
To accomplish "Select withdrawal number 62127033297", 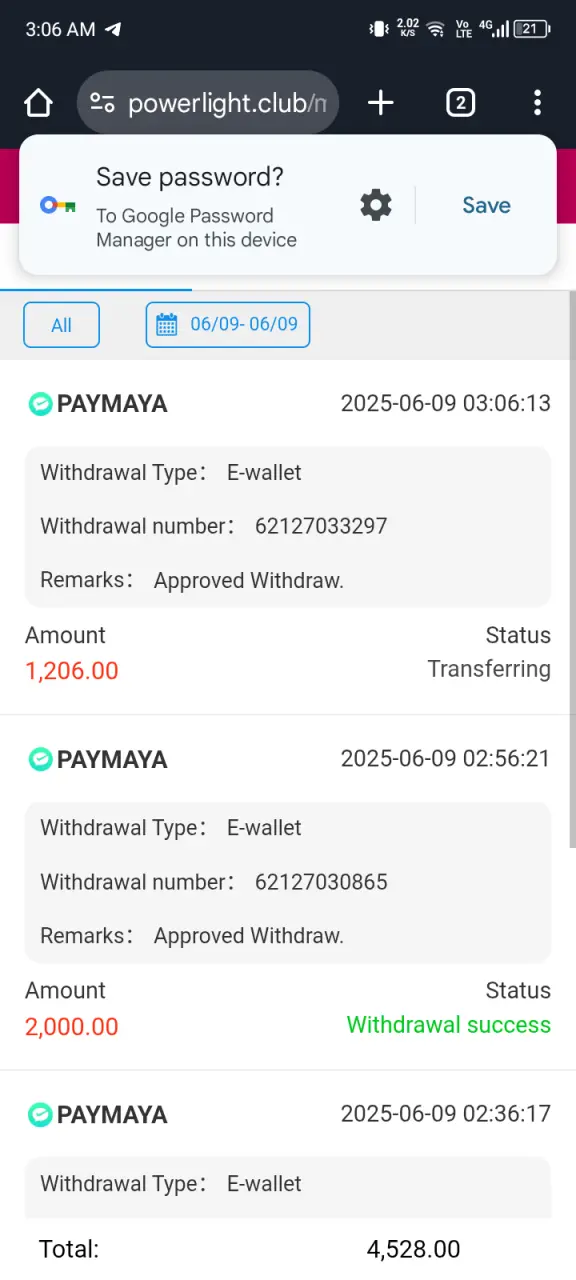I will [321, 526].
